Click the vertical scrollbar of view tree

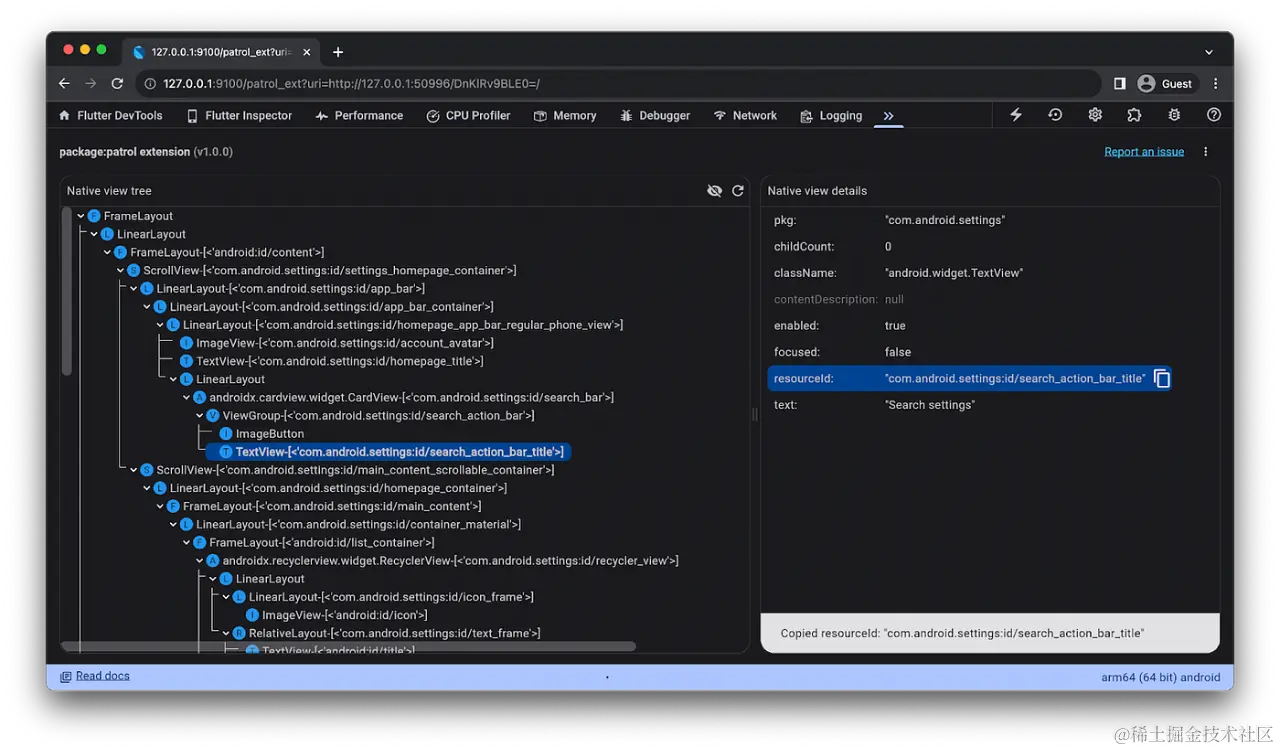[x=67, y=290]
